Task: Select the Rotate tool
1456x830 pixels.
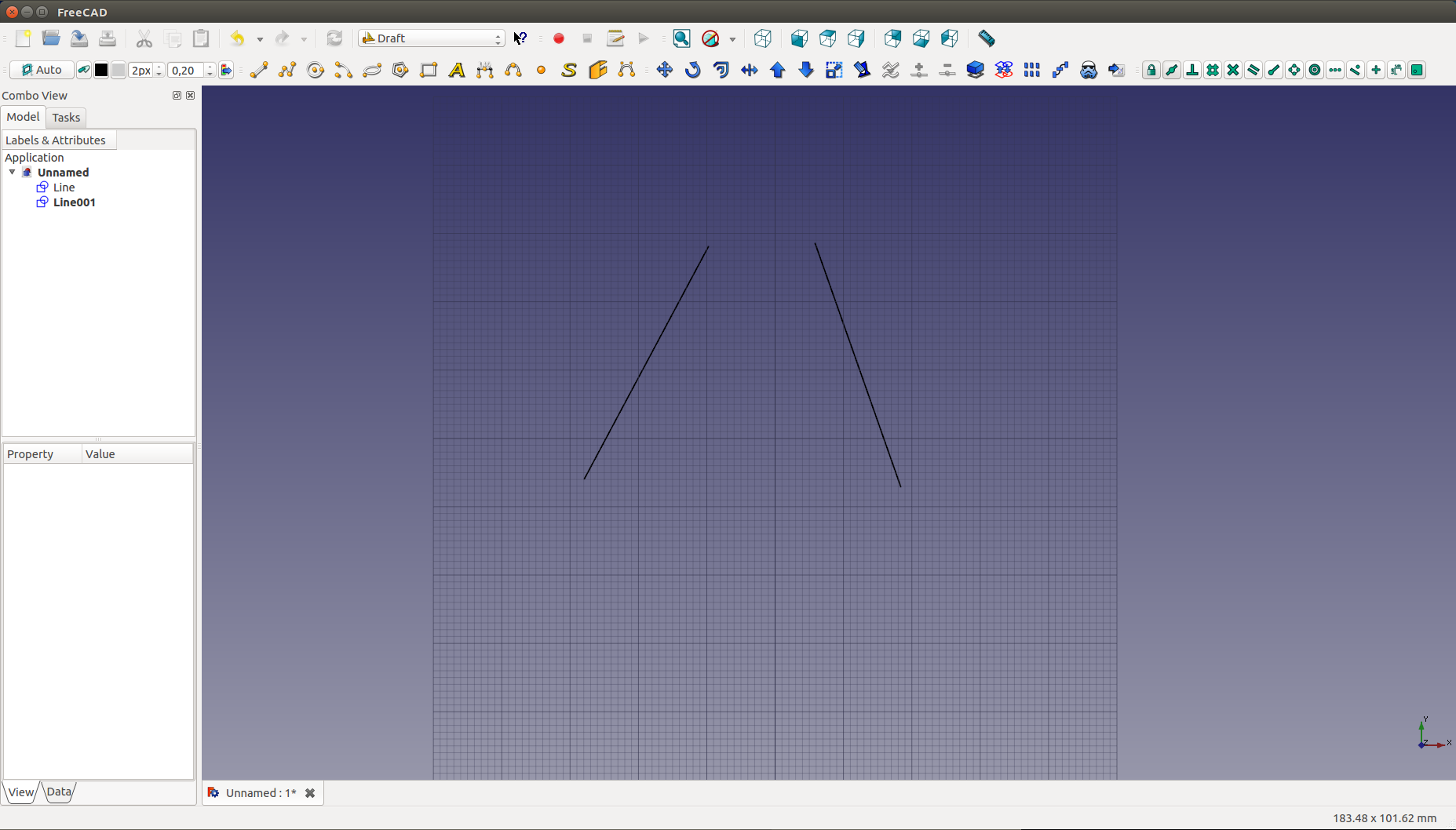Action: click(692, 70)
